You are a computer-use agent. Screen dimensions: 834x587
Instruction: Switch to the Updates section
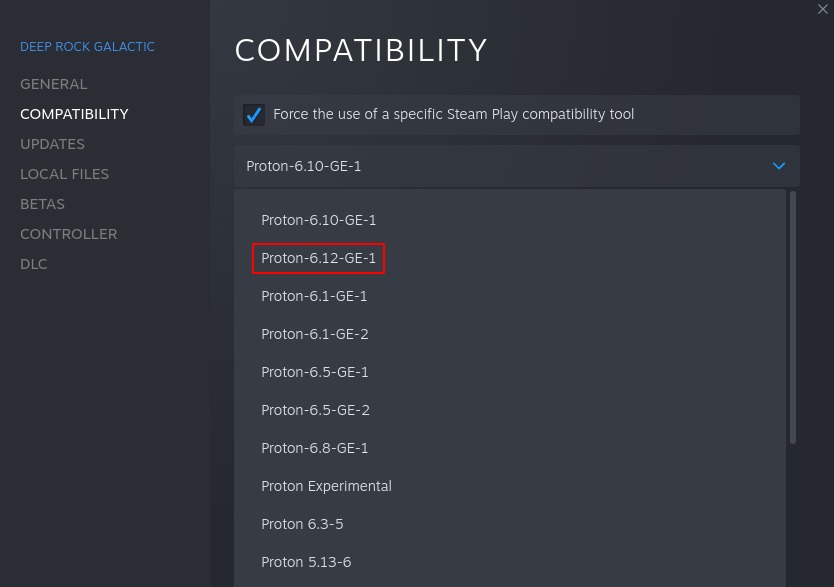tap(52, 144)
